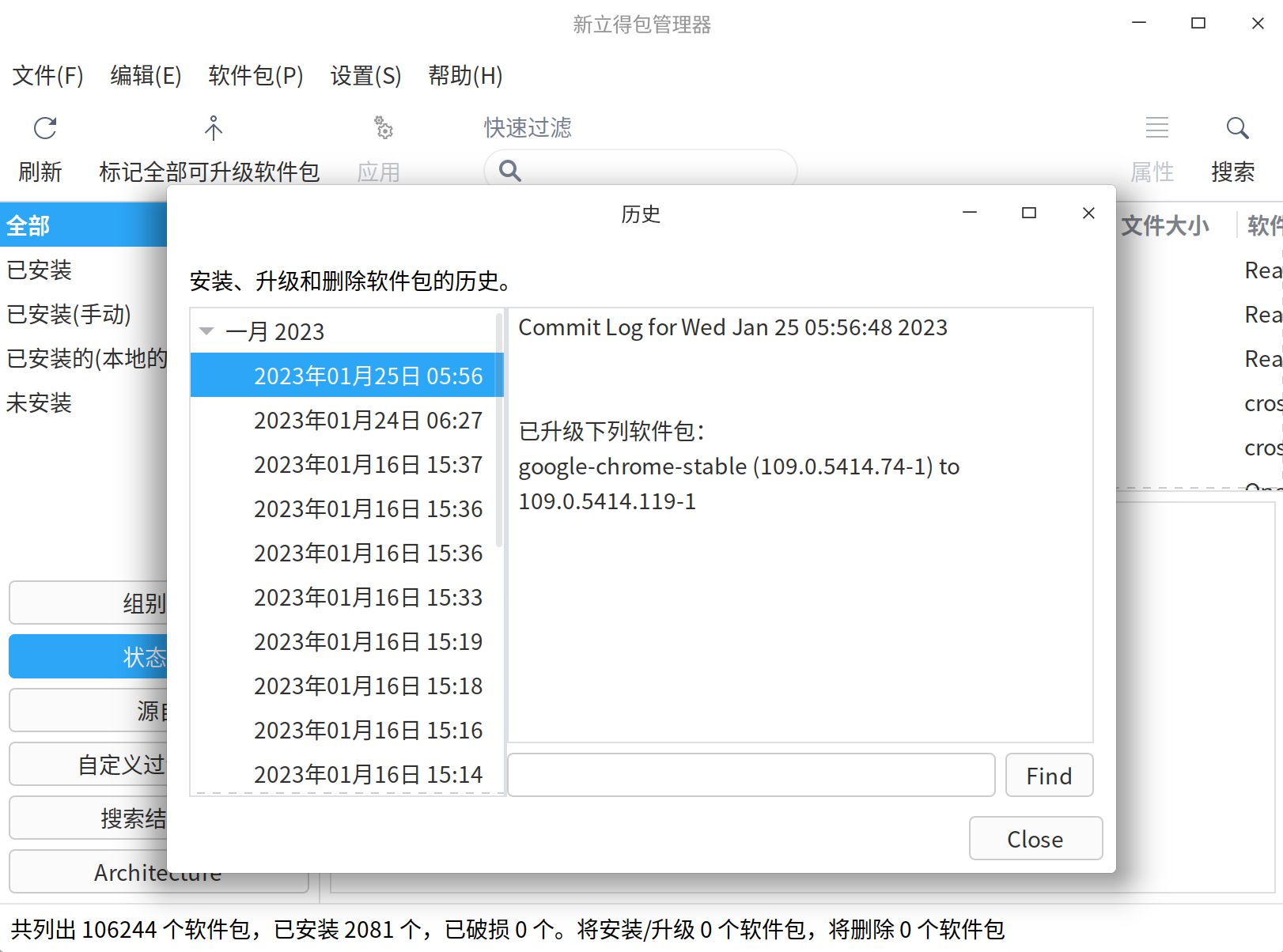Click the hamburger lines icon near 属性
This screenshot has height=952, width=1283.
click(1156, 127)
